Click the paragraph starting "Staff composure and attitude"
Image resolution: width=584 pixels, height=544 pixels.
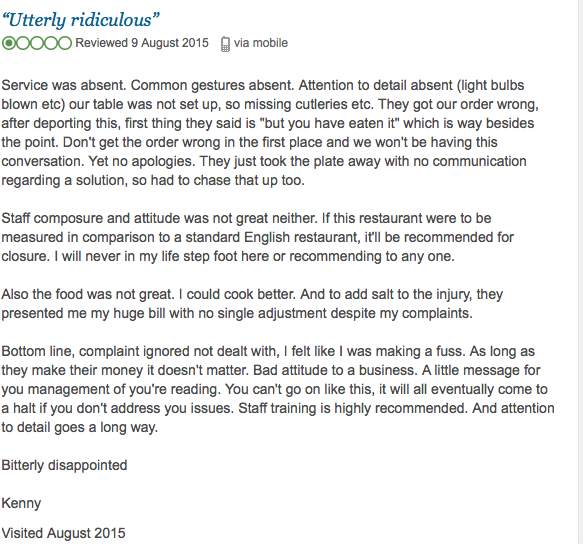pyautogui.click(x=257, y=237)
